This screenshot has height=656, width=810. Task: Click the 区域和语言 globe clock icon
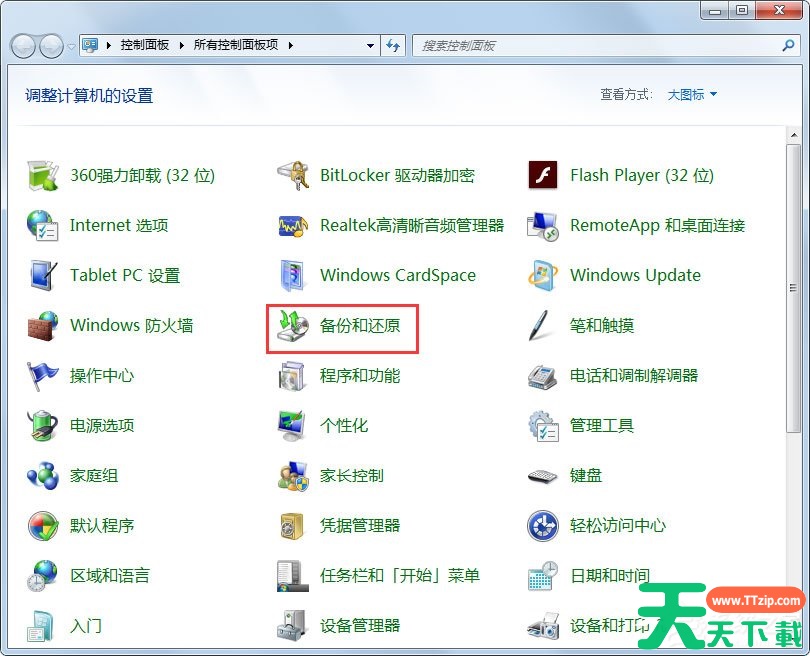[42, 576]
